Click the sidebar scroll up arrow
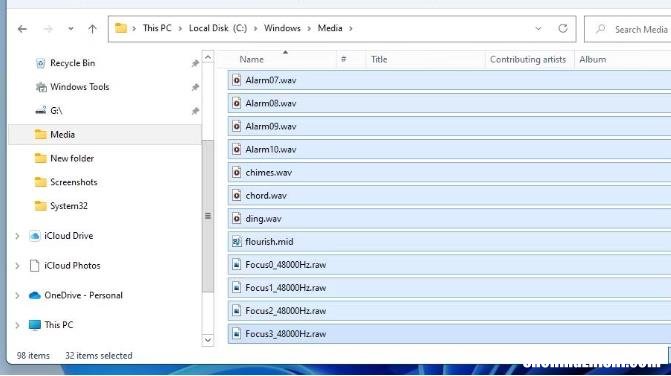The image size is (671, 376). tap(208, 57)
